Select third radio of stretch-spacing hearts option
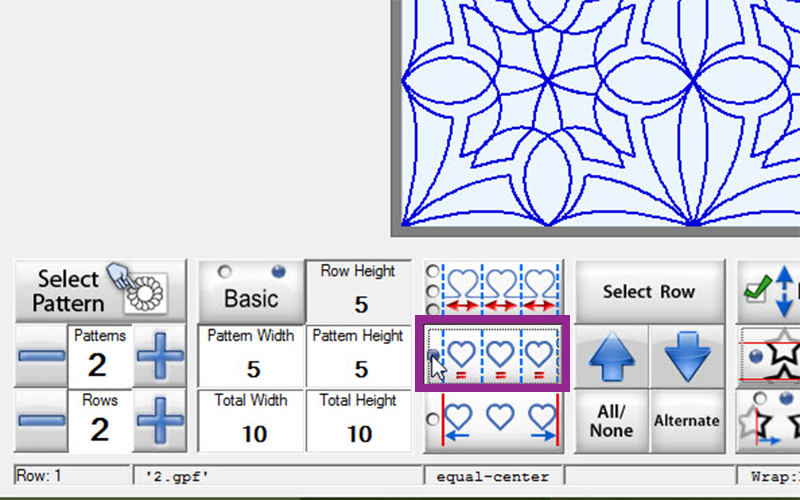The height and width of the screenshot is (500, 800). (x=433, y=309)
